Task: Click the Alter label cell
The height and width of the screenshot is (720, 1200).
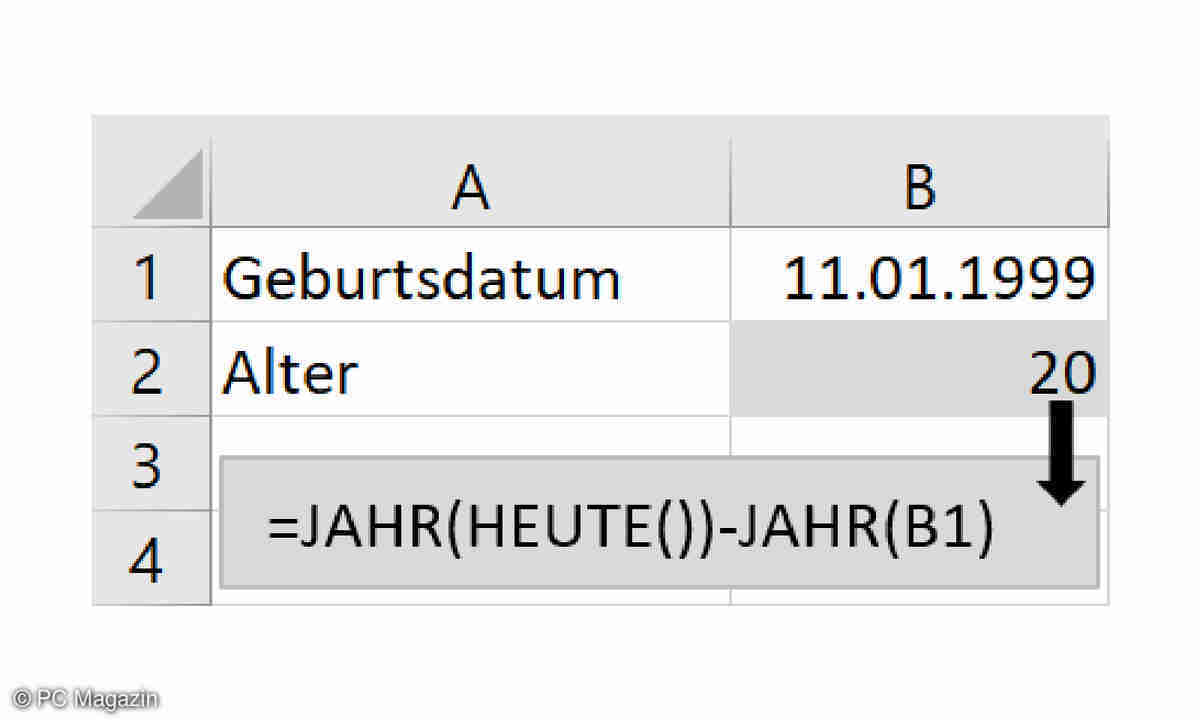Action: pyautogui.click(x=290, y=372)
